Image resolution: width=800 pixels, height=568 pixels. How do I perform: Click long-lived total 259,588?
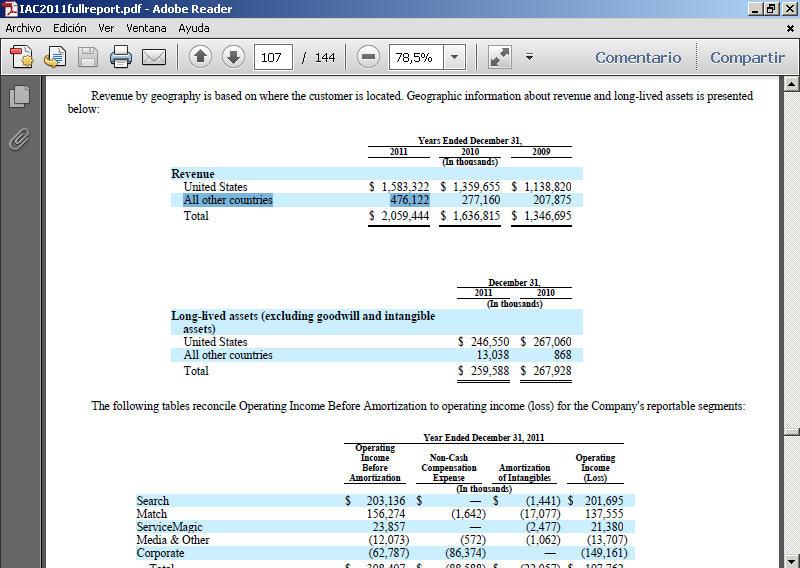[x=490, y=371]
